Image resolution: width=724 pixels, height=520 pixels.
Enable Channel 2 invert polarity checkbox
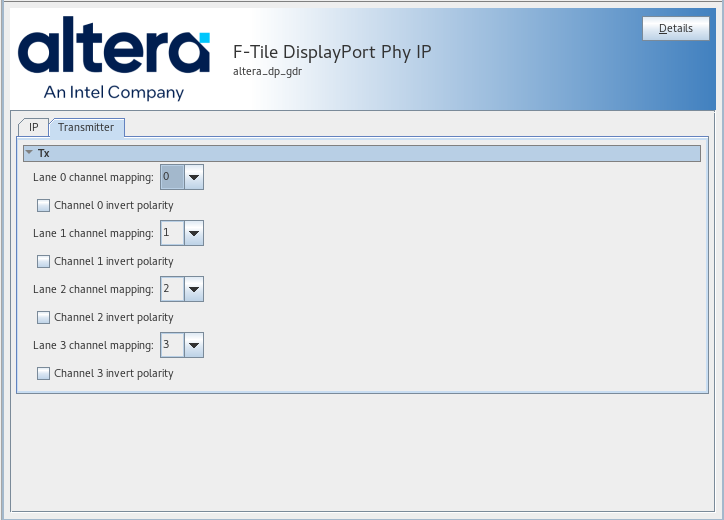pyautogui.click(x=43, y=317)
